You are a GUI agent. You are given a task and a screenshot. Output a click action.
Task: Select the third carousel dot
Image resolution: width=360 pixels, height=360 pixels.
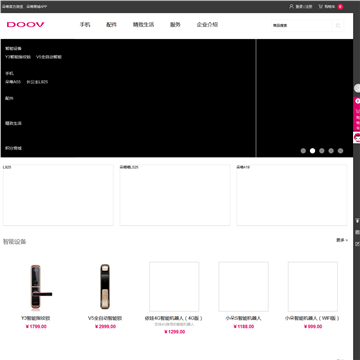tap(322, 151)
